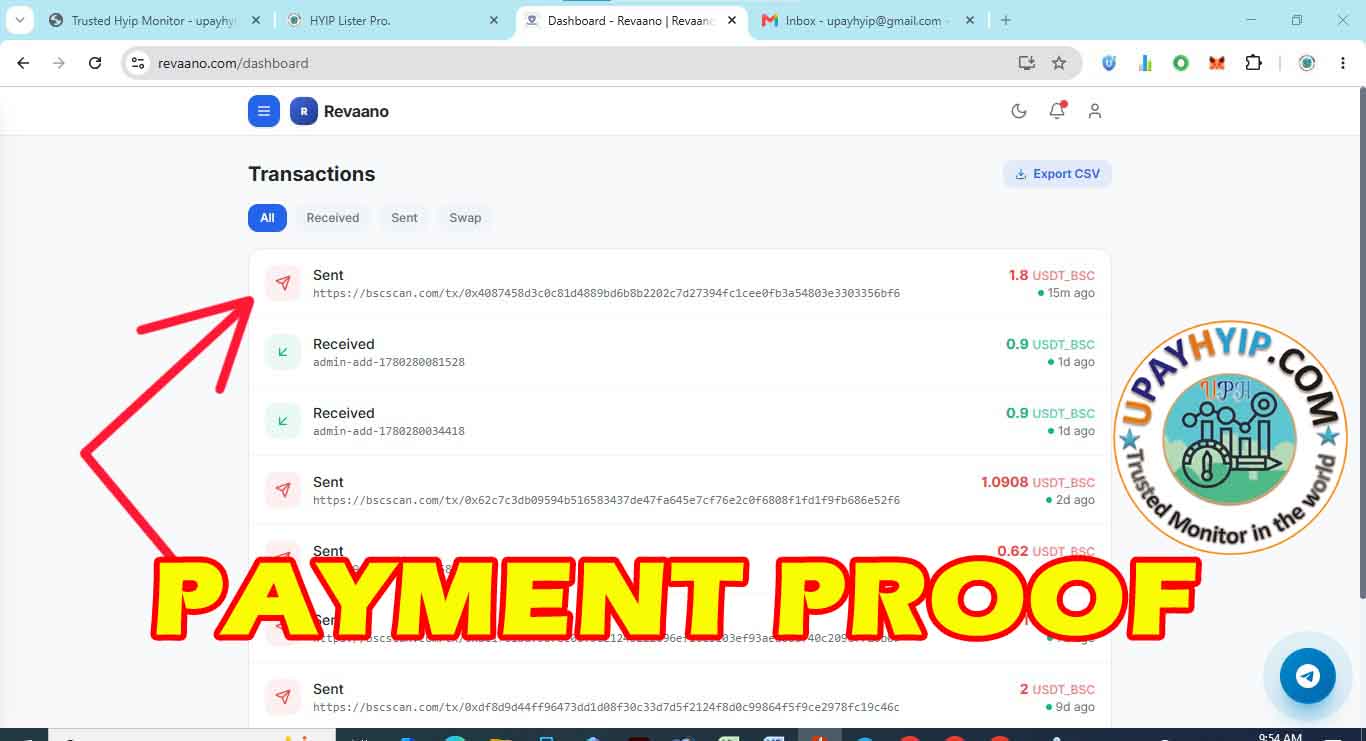
Task: Open the Revaano hamburger menu
Action: (264, 111)
